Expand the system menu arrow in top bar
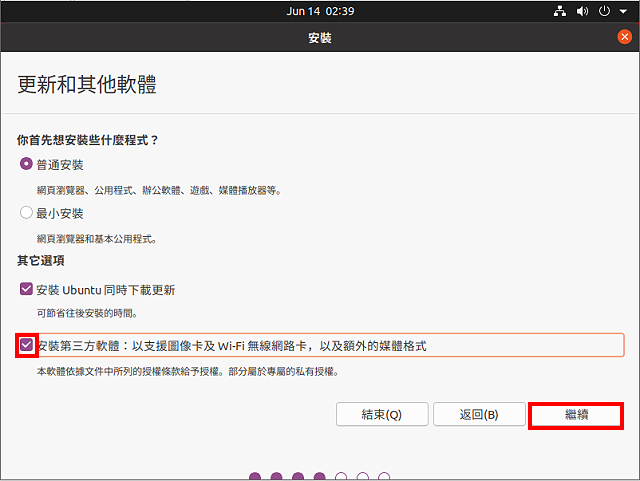The width and height of the screenshot is (640, 481). click(624, 11)
